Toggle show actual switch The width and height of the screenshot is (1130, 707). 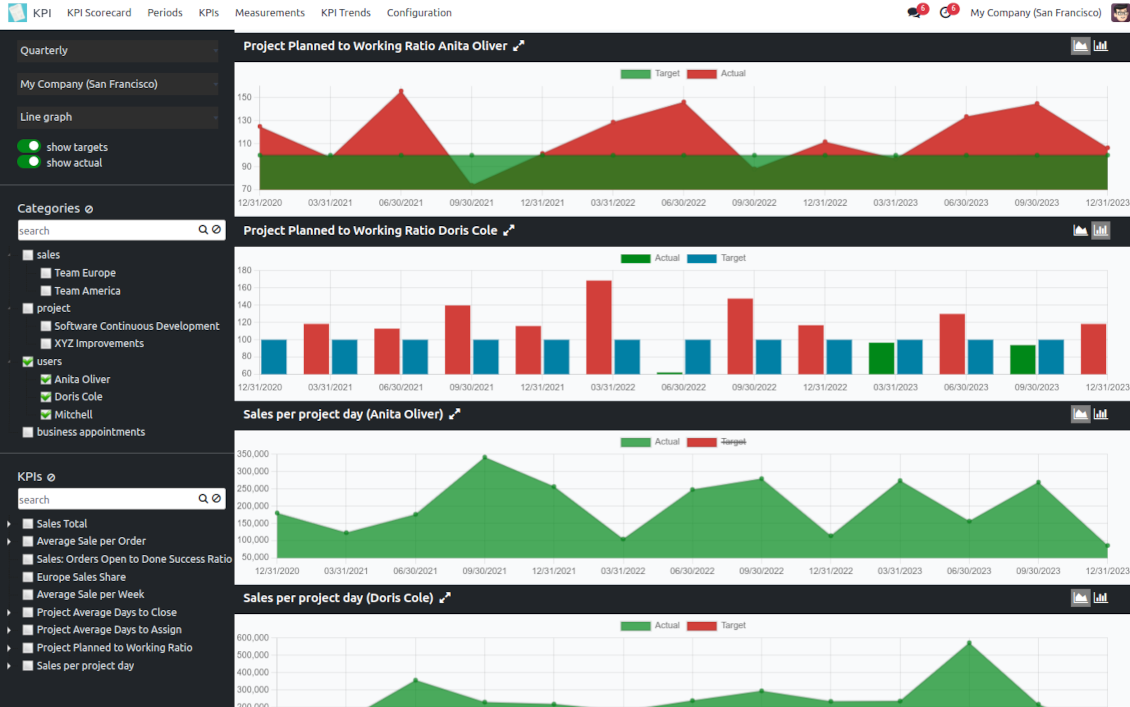point(29,162)
